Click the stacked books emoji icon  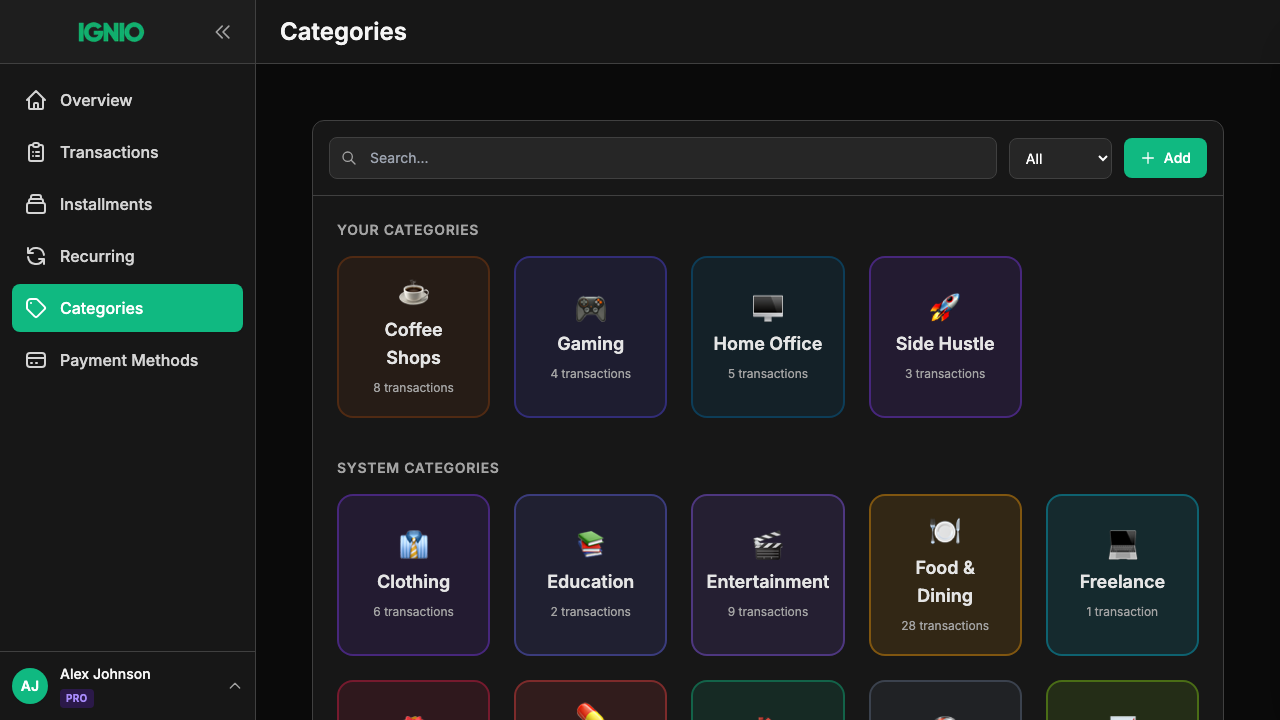click(x=590, y=545)
